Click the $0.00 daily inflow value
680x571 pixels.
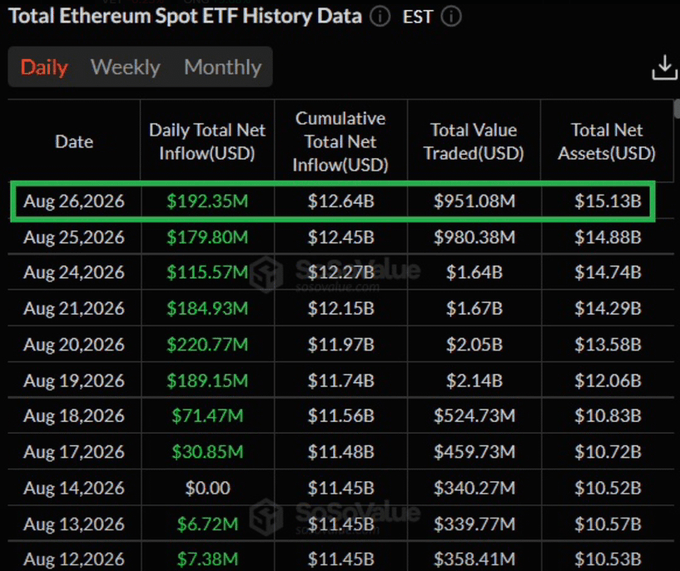click(x=207, y=489)
